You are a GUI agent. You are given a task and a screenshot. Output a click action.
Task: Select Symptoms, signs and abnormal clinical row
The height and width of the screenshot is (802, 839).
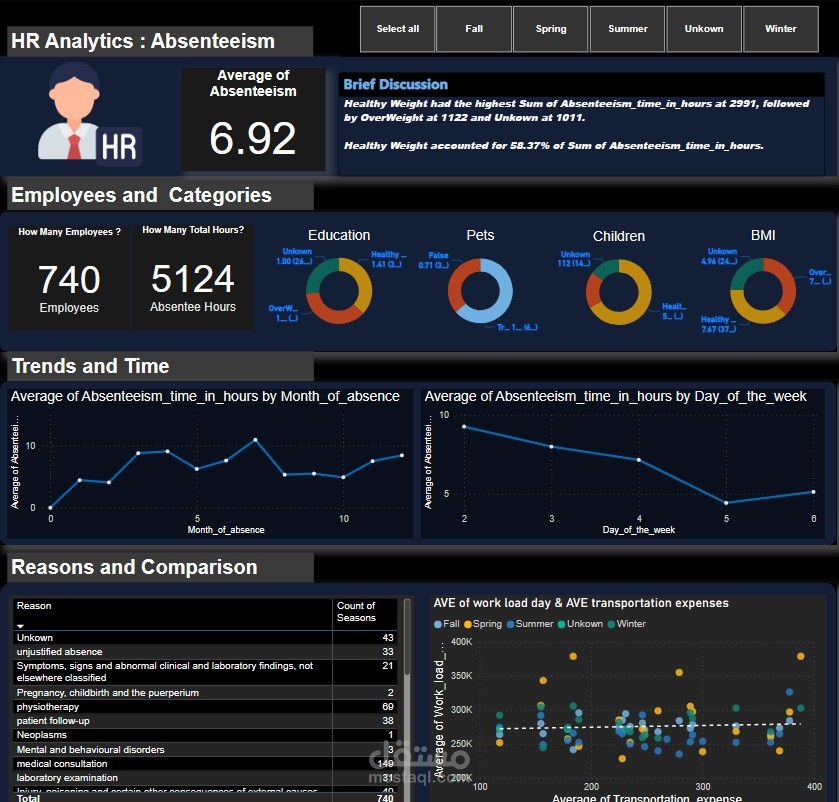[x=205, y=672]
